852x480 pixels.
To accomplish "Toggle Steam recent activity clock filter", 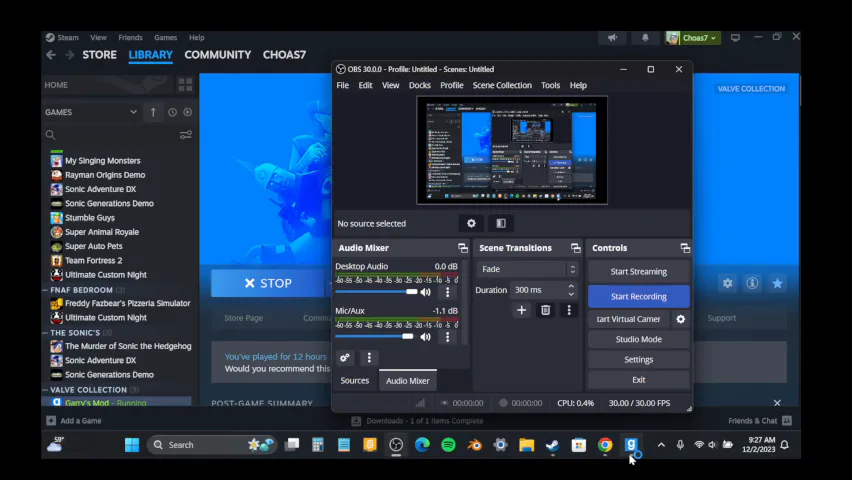I will [172, 112].
